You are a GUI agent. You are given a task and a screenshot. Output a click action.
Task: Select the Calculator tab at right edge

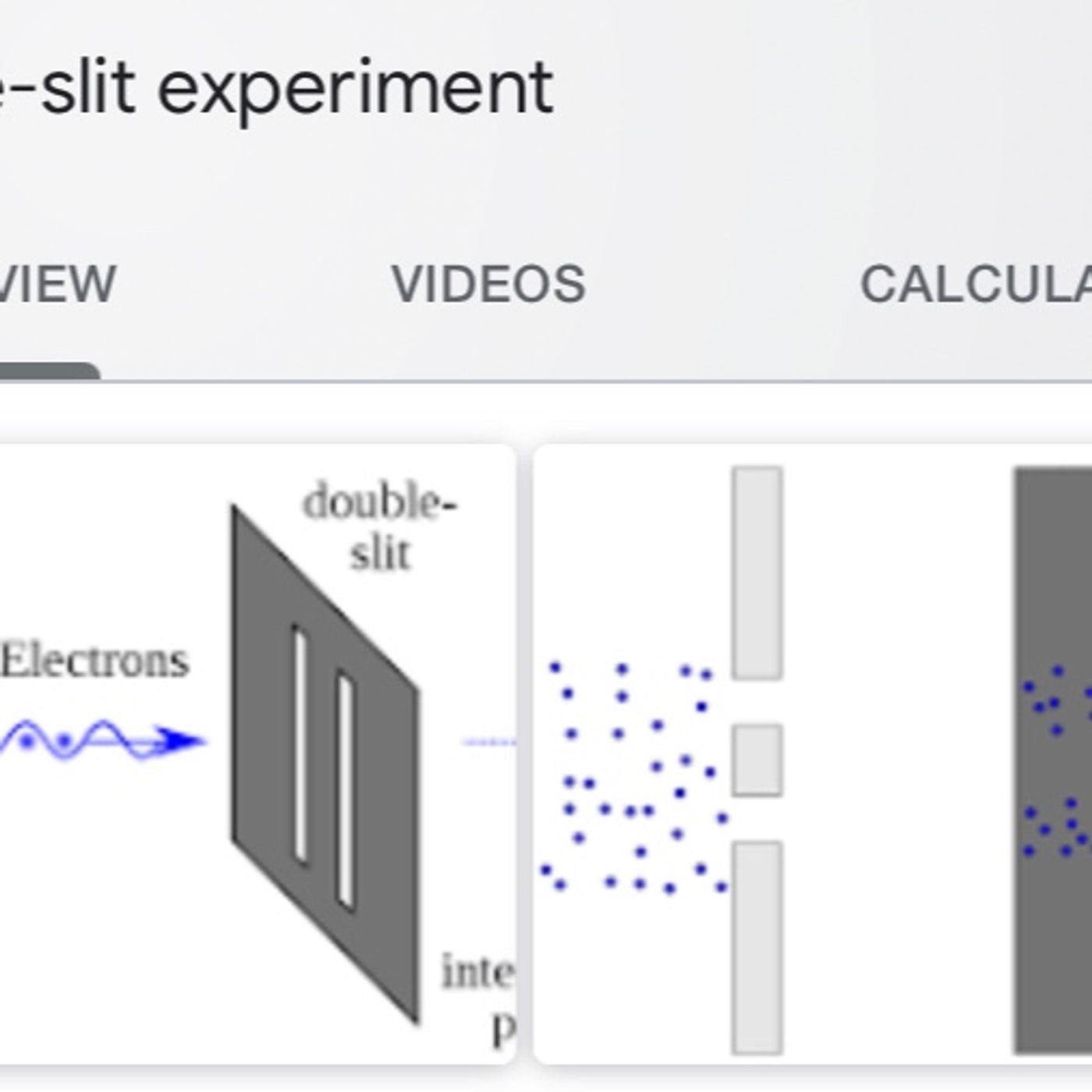point(975,284)
